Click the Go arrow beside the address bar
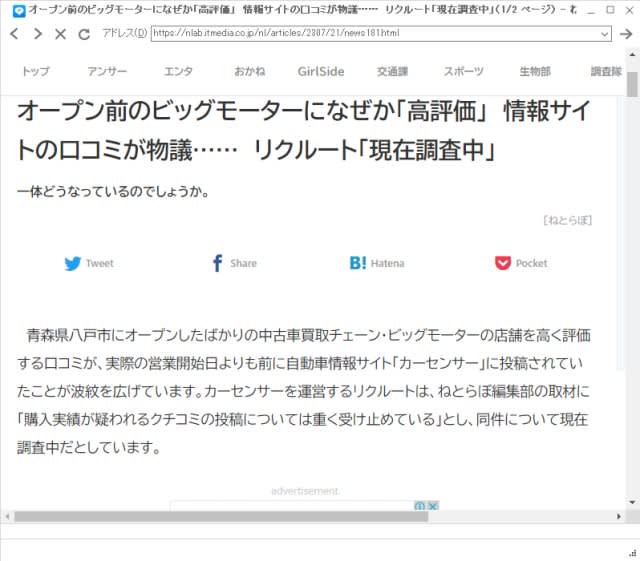Image resolution: width=640 pixels, height=561 pixels. coord(625,34)
